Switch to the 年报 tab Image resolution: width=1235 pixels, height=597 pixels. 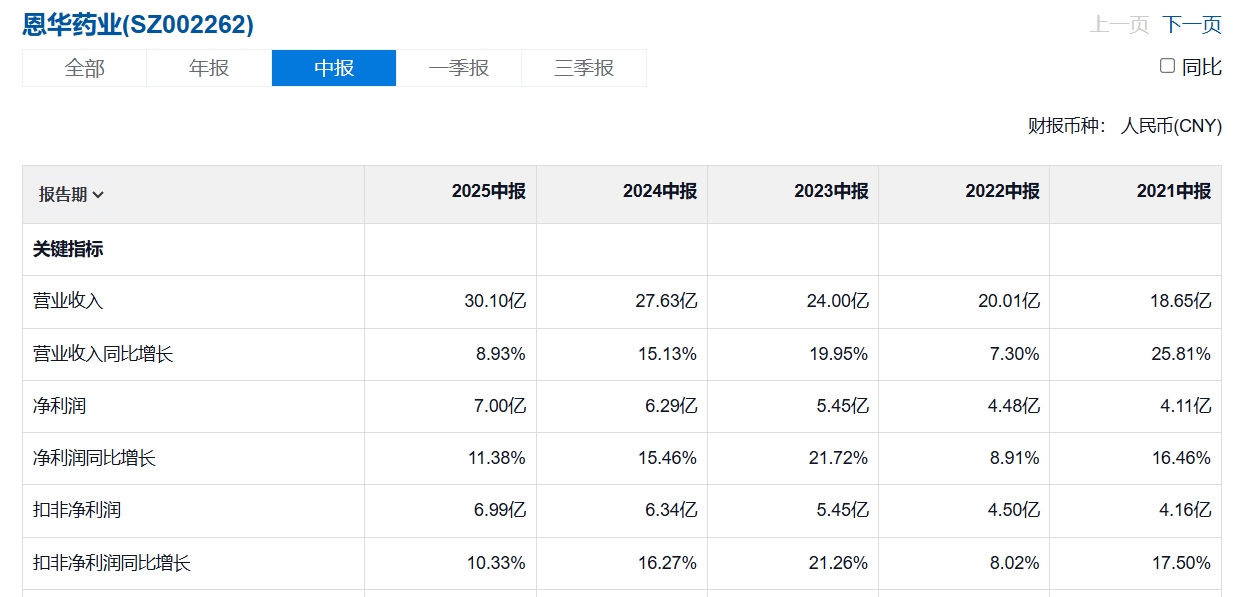click(209, 68)
